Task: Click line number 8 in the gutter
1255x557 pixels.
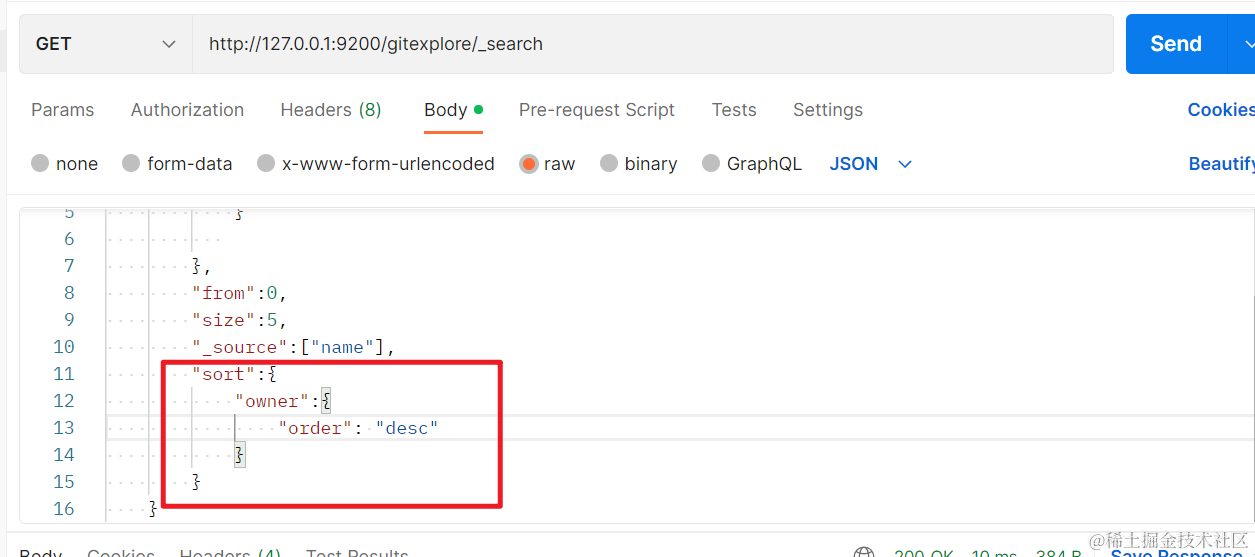Action: pyautogui.click(x=69, y=293)
